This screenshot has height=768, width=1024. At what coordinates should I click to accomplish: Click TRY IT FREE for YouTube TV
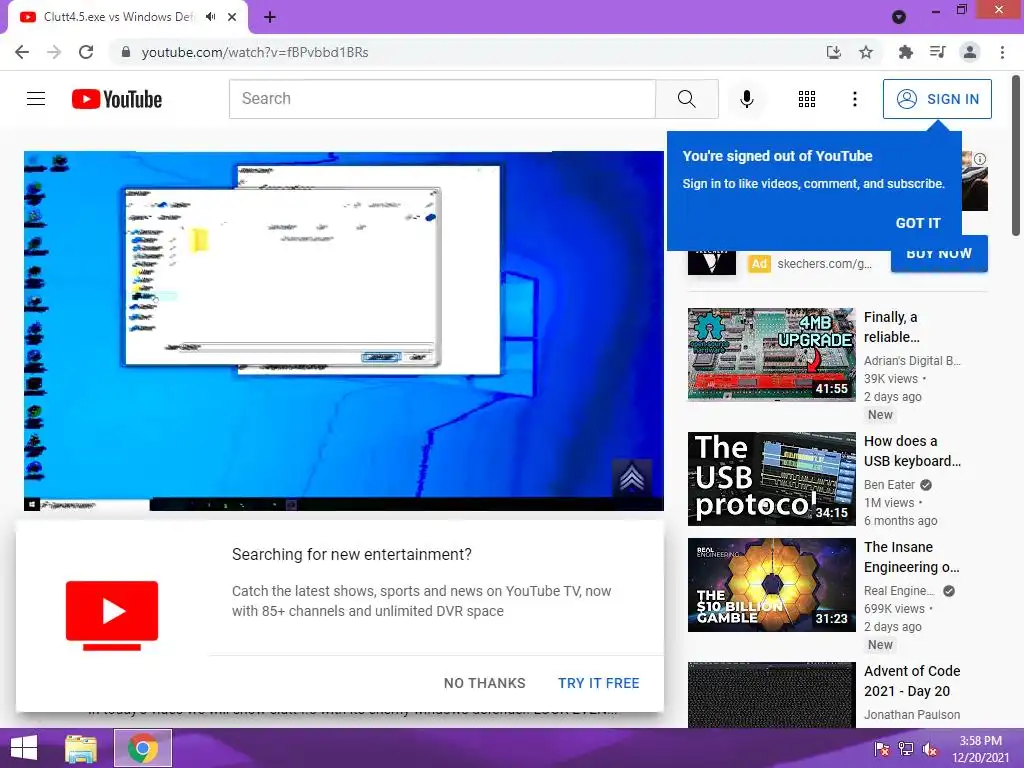598,683
